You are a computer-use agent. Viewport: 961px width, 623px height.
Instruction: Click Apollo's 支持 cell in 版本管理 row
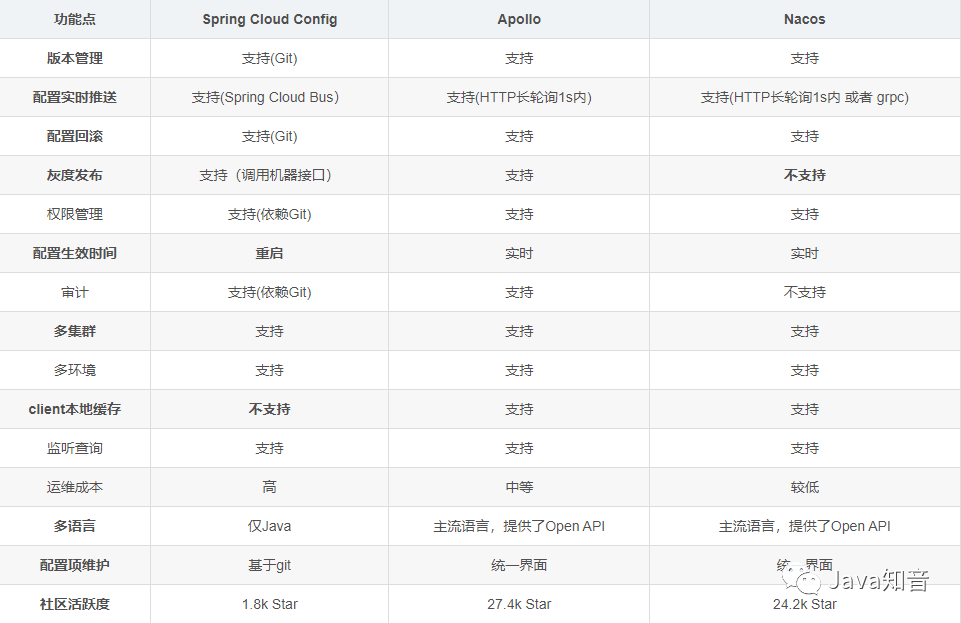click(519, 58)
